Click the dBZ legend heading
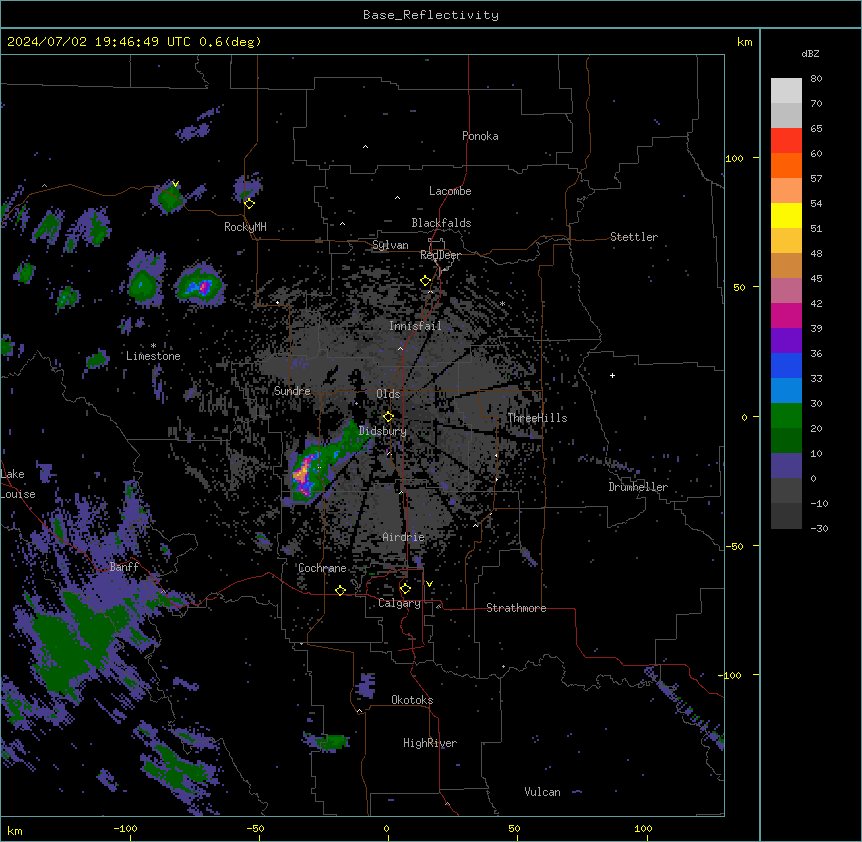Image resolution: width=862 pixels, height=842 pixels. click(810, 53)
